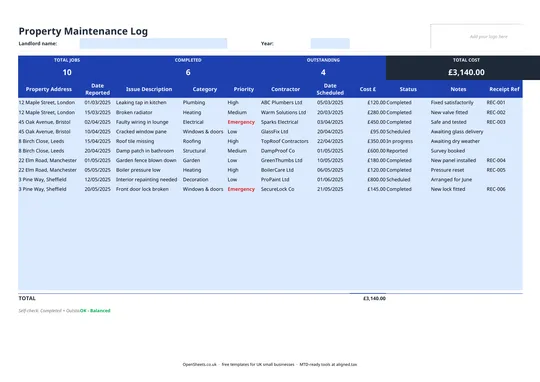Click receipt reference REC-003
540x382 pixels.
[x=496, y=122]
